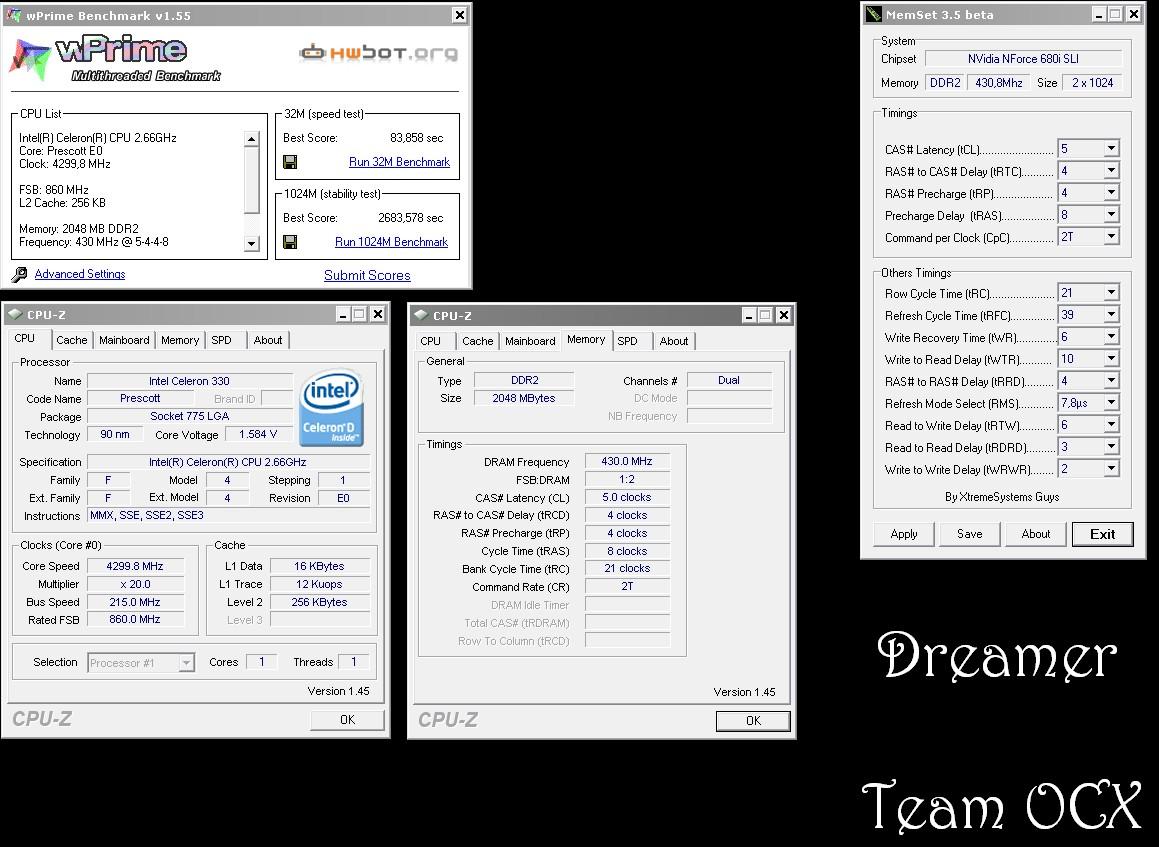Click the Apply button in MemSet

coord(904,534)
